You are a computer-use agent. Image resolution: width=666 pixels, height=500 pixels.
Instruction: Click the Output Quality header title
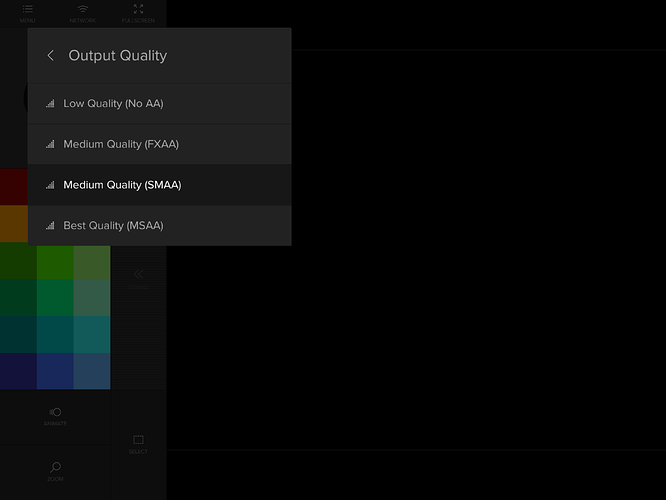tap(118, 56)
